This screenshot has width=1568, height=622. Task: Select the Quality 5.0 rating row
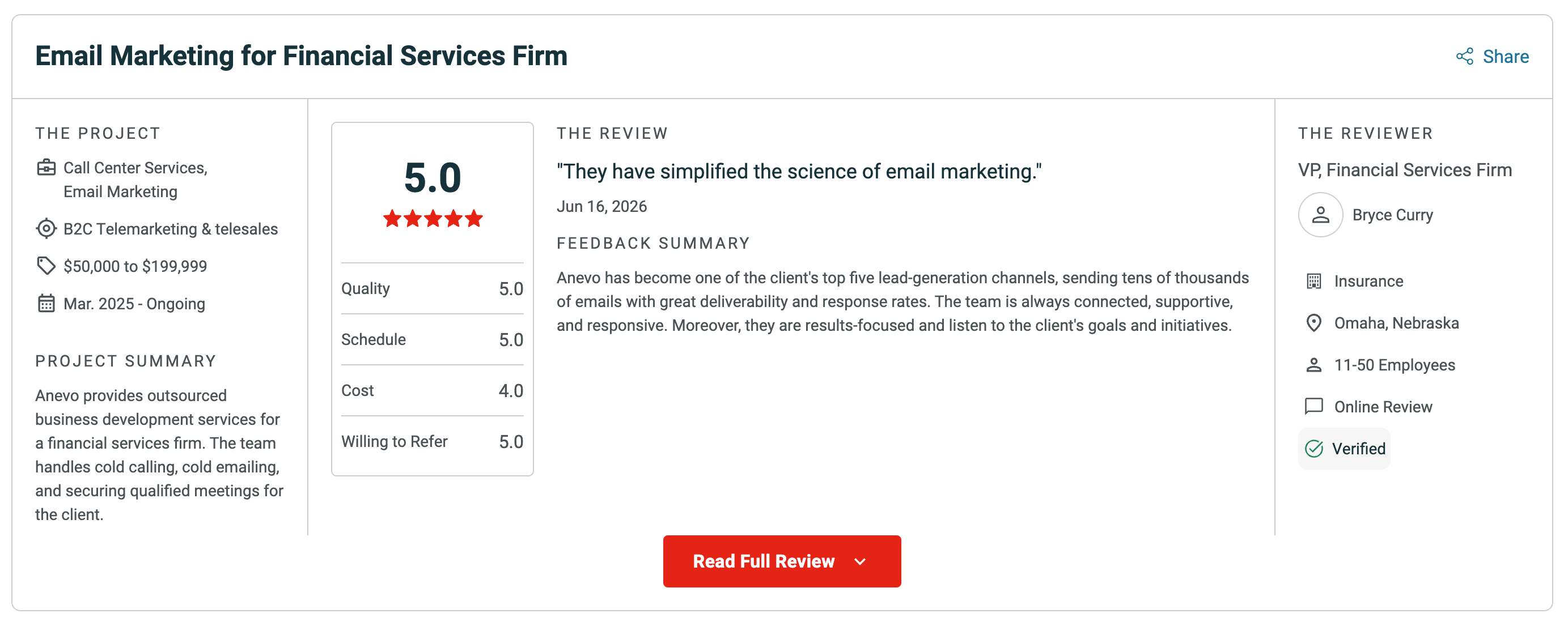pos(432,289)
